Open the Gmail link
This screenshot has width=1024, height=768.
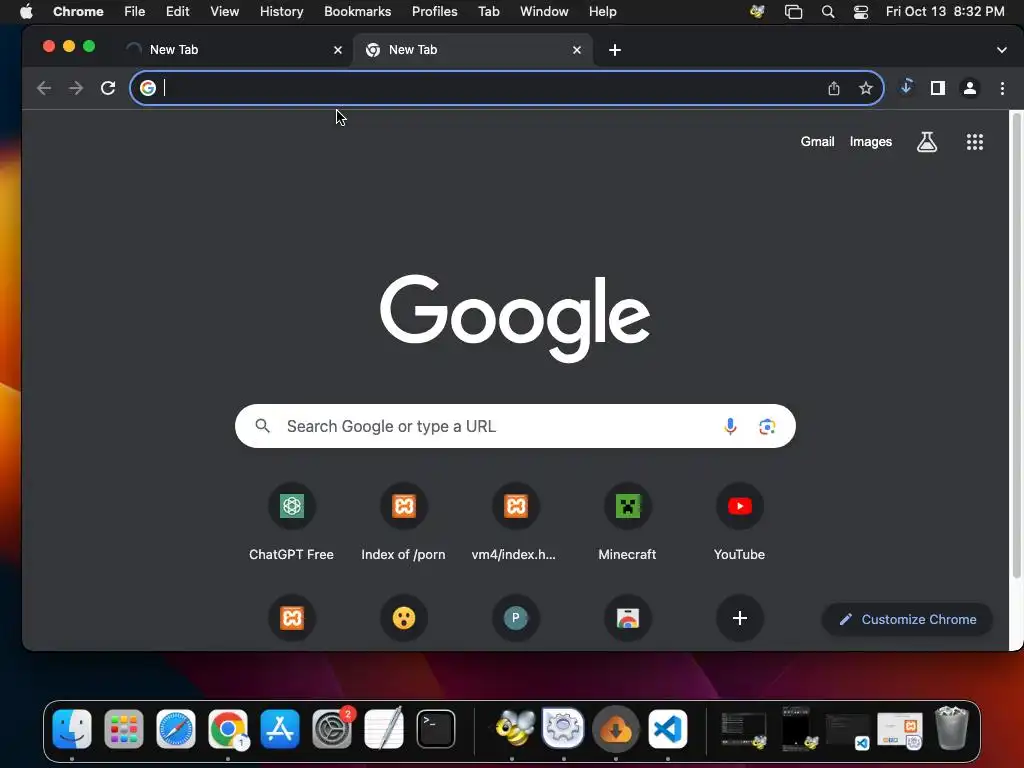click(x=817, y=142)
